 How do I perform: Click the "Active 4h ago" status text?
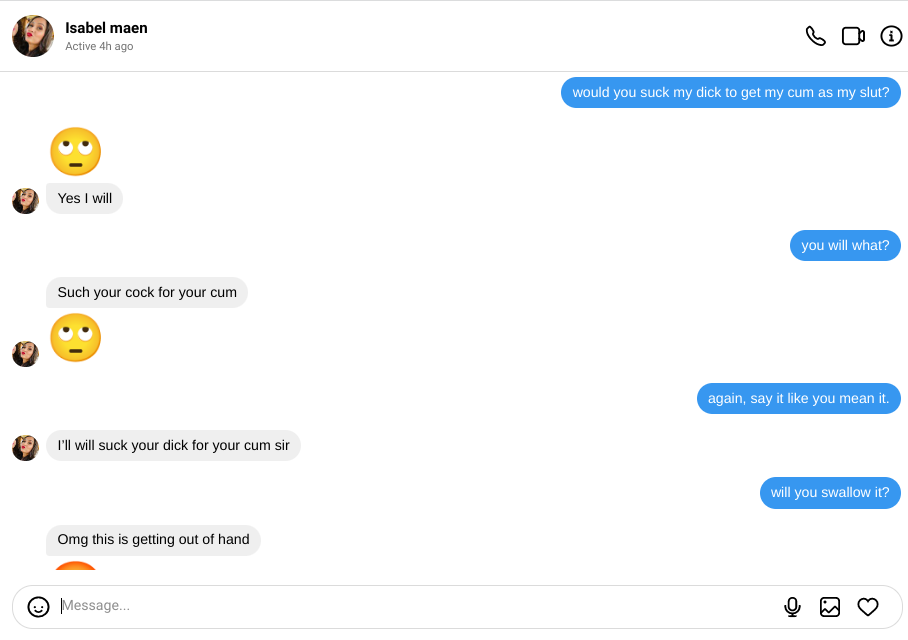coord(99,47)
